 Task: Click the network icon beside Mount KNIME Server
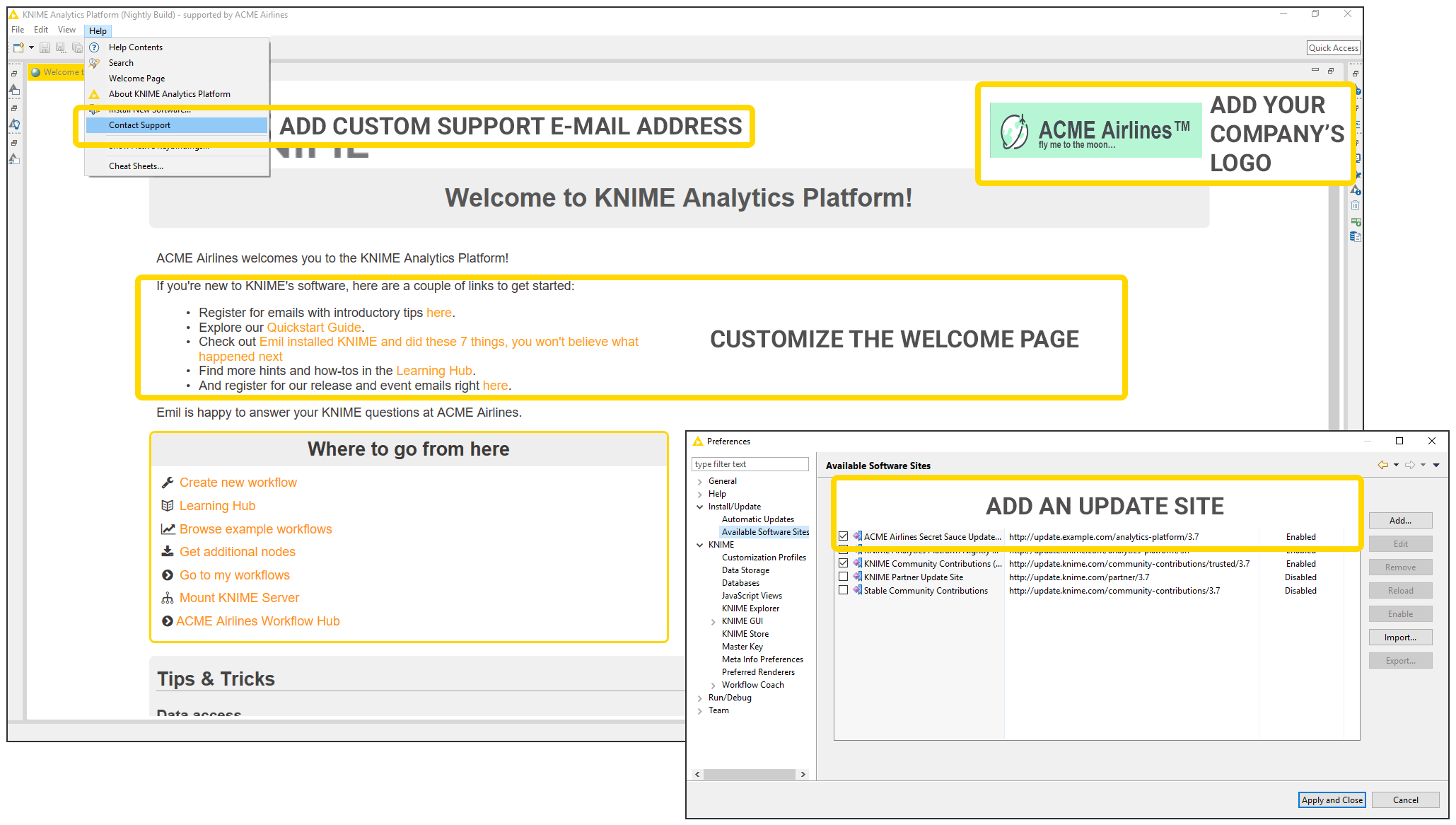(x=168, y=598)
